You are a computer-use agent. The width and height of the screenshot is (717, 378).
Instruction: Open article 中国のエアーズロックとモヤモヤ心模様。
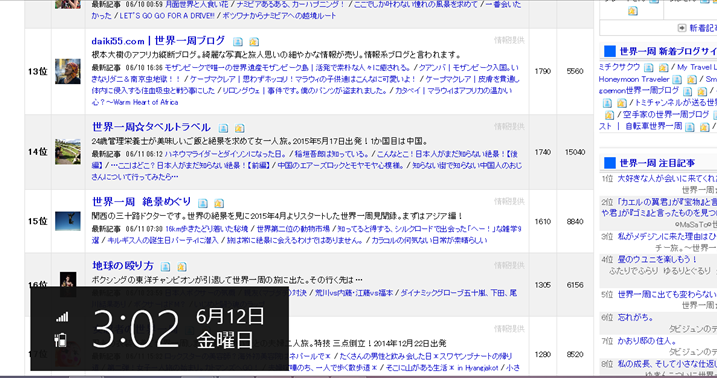click(x=342, y=165)
